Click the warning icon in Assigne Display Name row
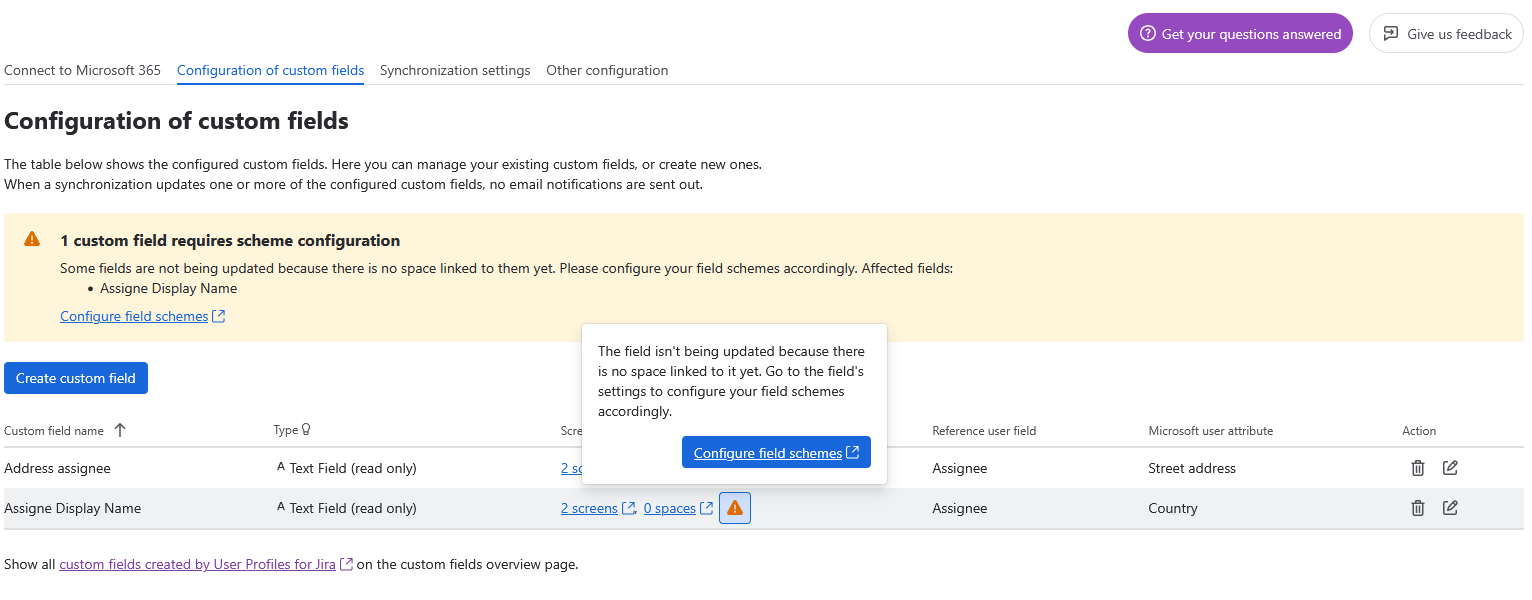This screenshot has width=1532, height=600. (735, 508)
